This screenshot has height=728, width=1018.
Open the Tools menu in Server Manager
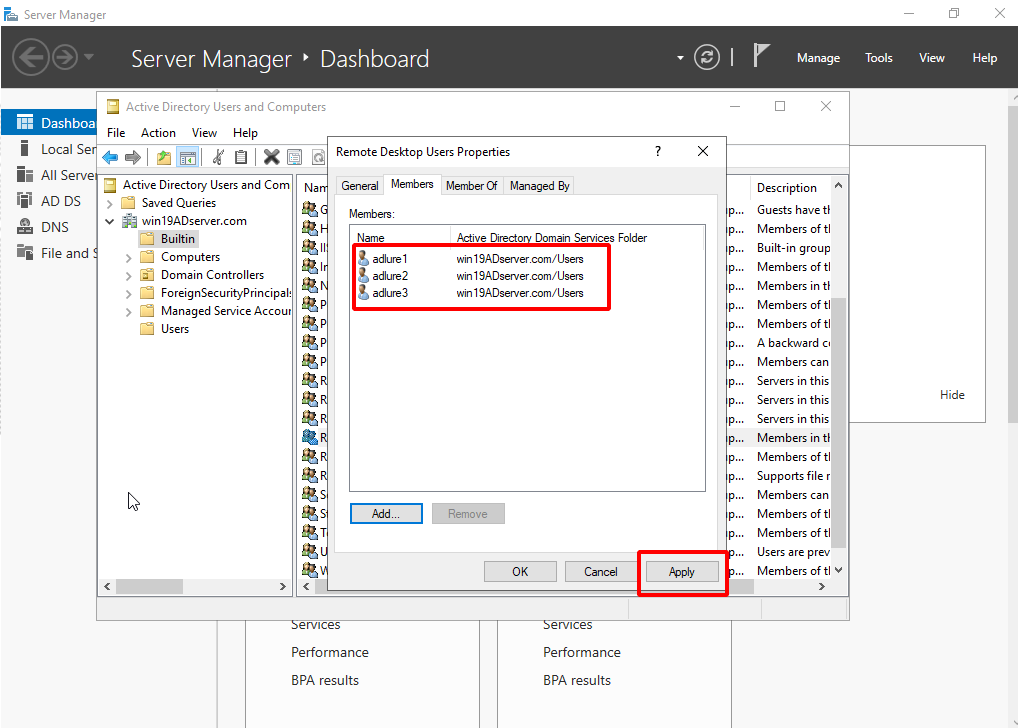coord(878,58)
